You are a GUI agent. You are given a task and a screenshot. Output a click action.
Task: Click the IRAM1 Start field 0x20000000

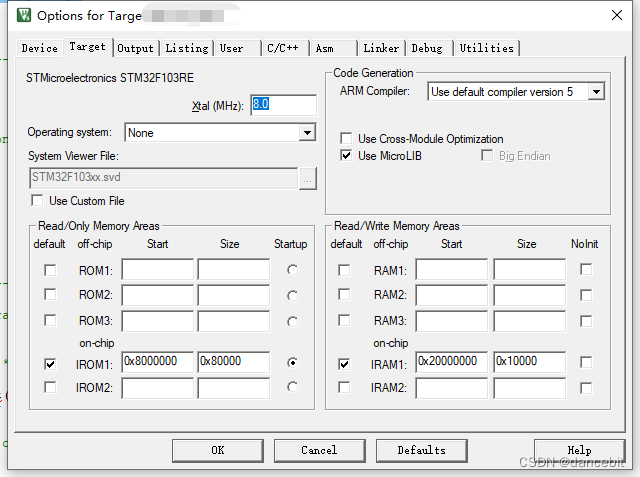(x=452, y=362)
